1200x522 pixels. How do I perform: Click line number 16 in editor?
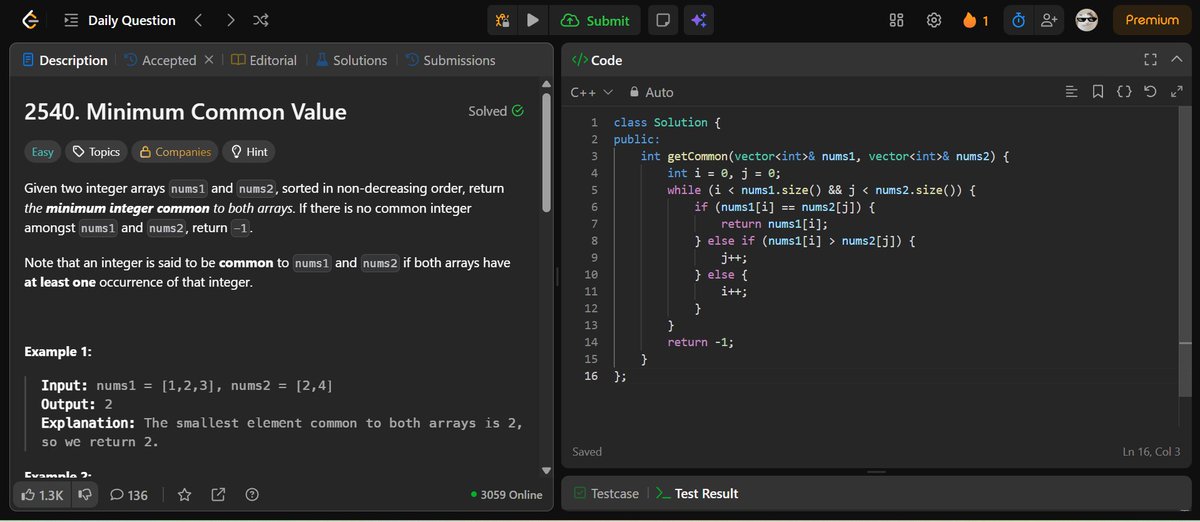tap(590, 376)
